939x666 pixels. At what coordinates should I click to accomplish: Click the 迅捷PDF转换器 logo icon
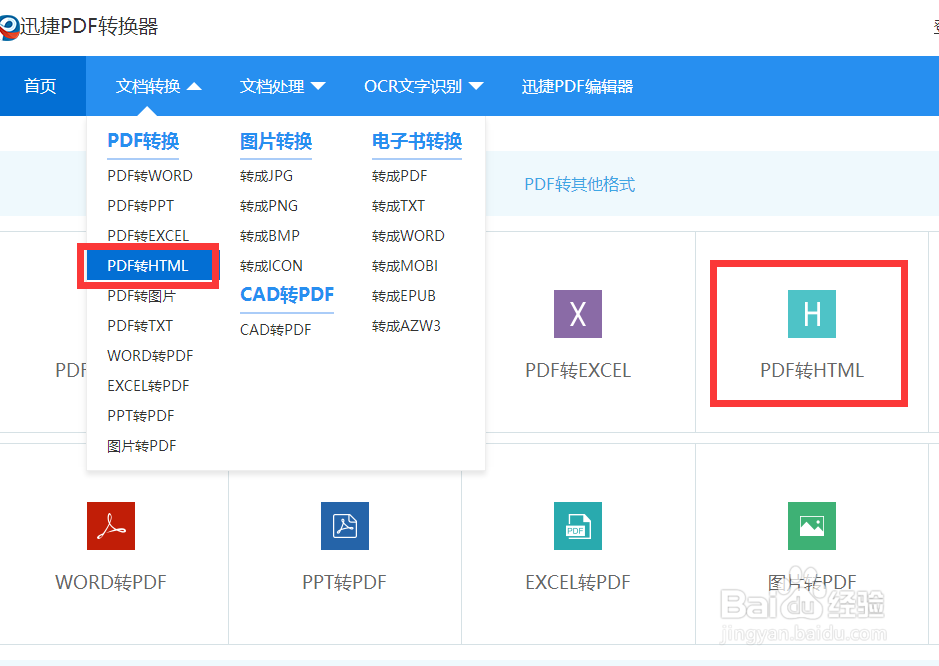point(12,29)
